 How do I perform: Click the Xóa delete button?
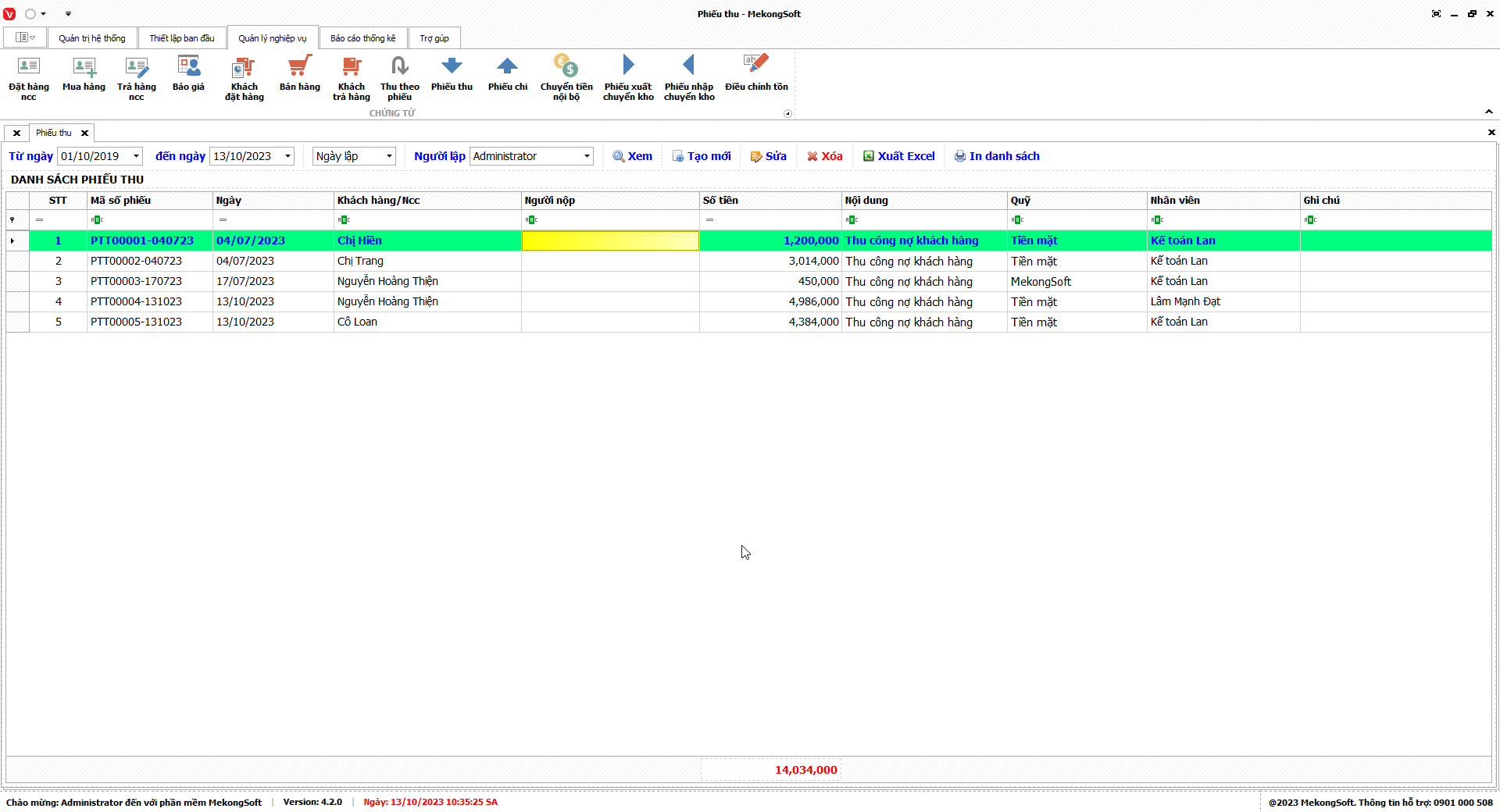point(824,156)
